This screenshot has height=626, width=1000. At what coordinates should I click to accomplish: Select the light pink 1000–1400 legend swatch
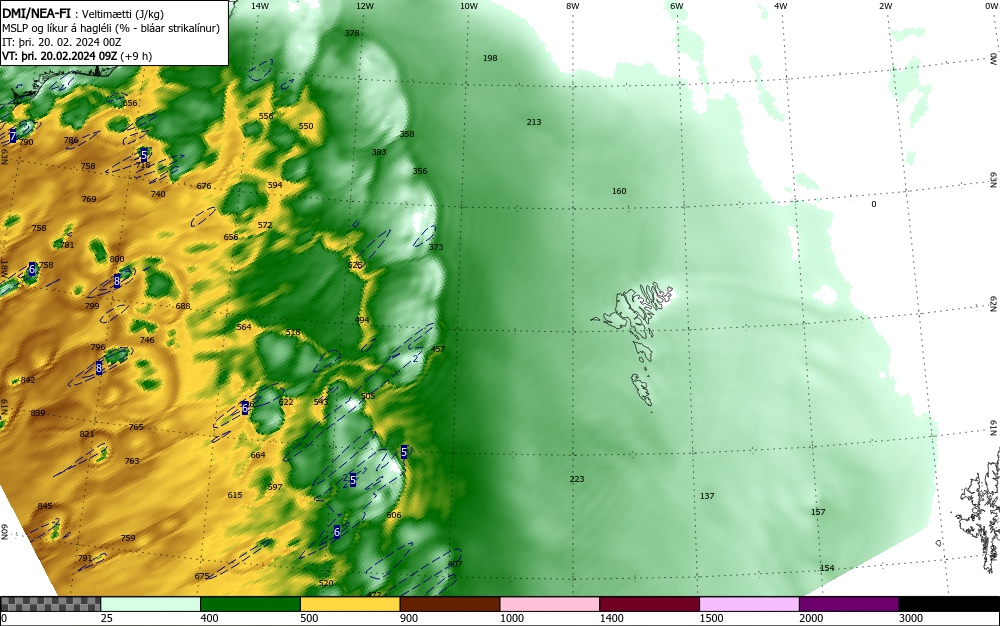[x=550, y=604]
